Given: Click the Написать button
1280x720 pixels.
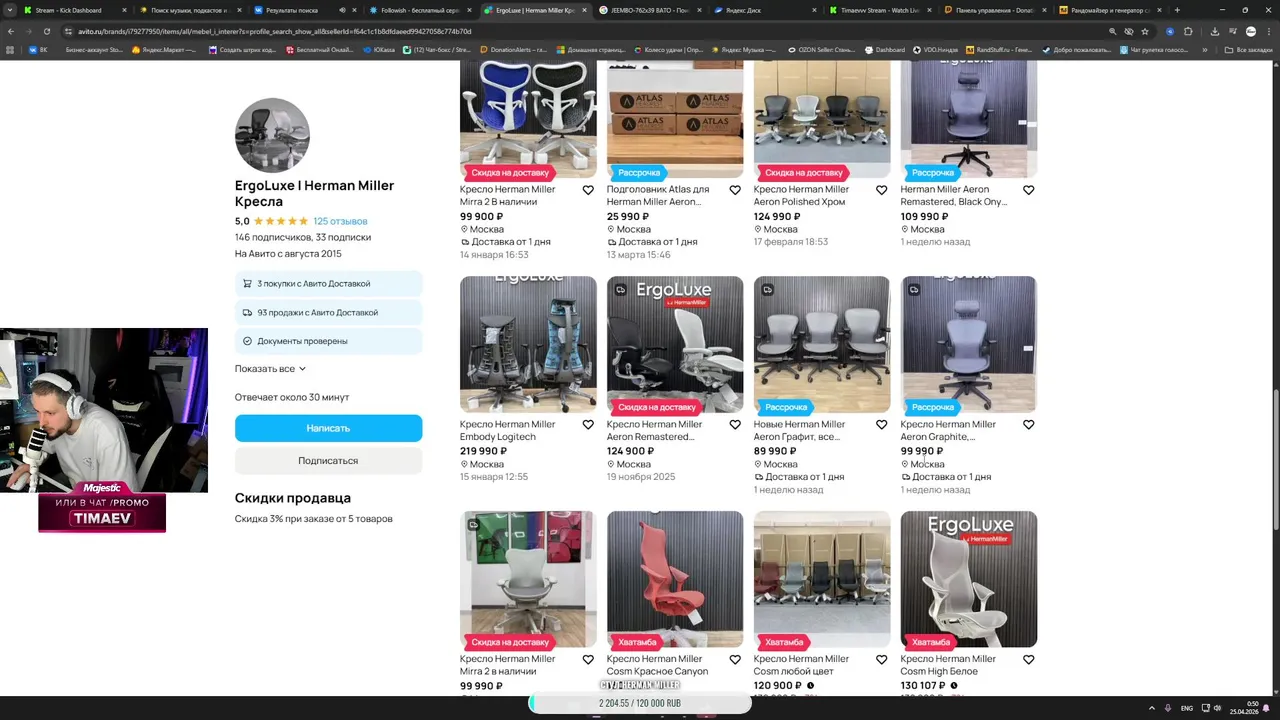Looking at the screenshot, I should point(328,428).
